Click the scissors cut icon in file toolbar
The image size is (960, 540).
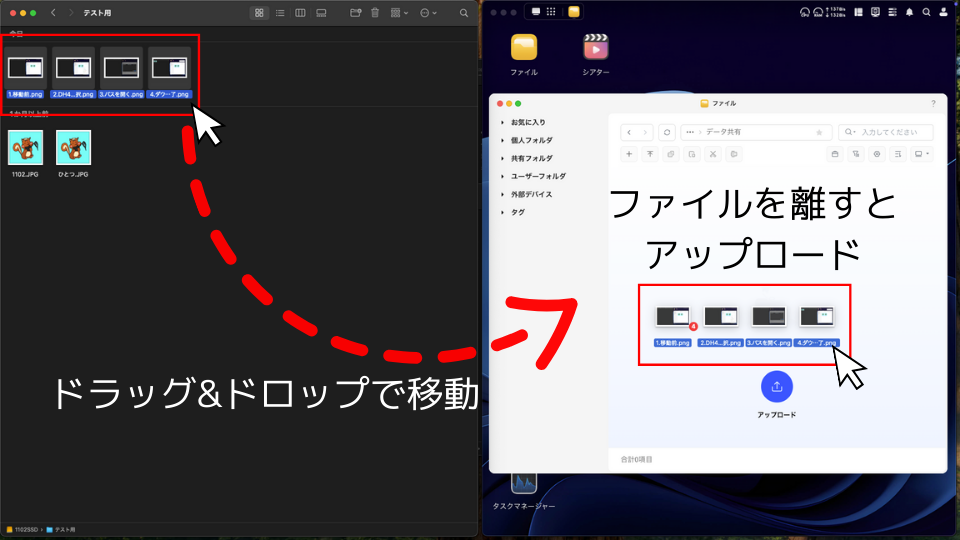coord(713,154)
